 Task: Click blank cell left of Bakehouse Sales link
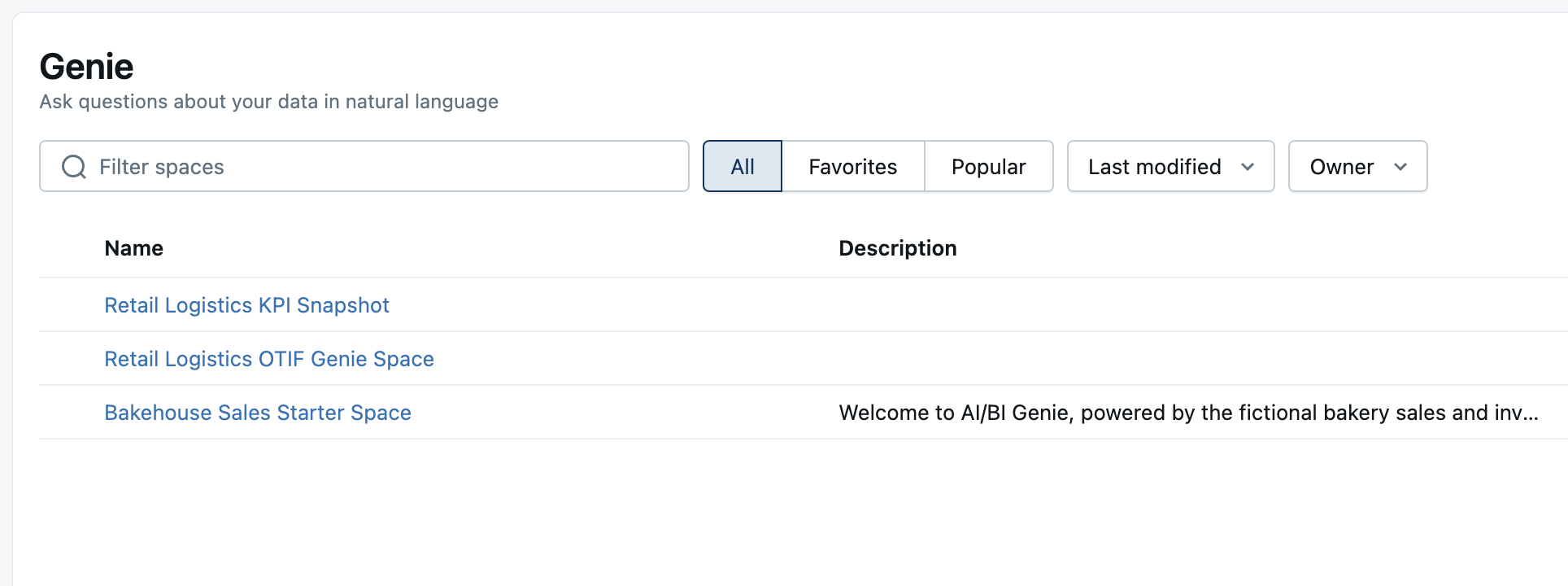pyautogui.click(x=72, y=413)
